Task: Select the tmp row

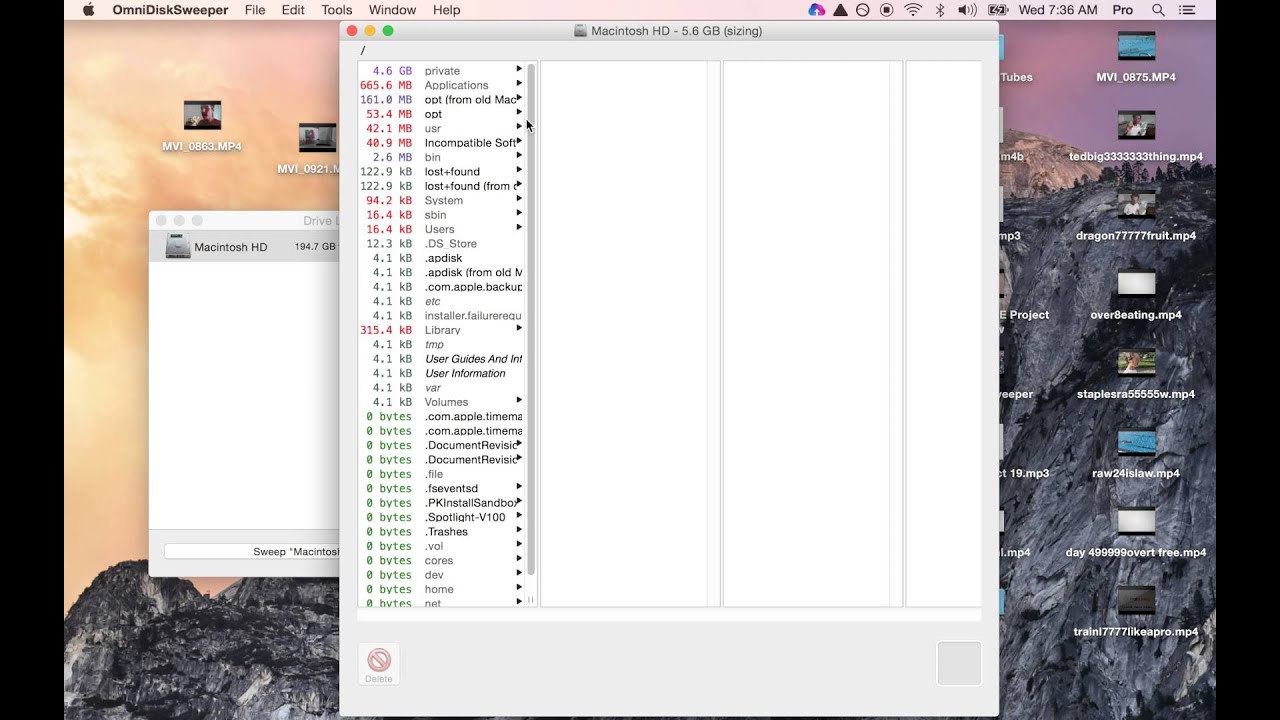Action: pos(441,344)
